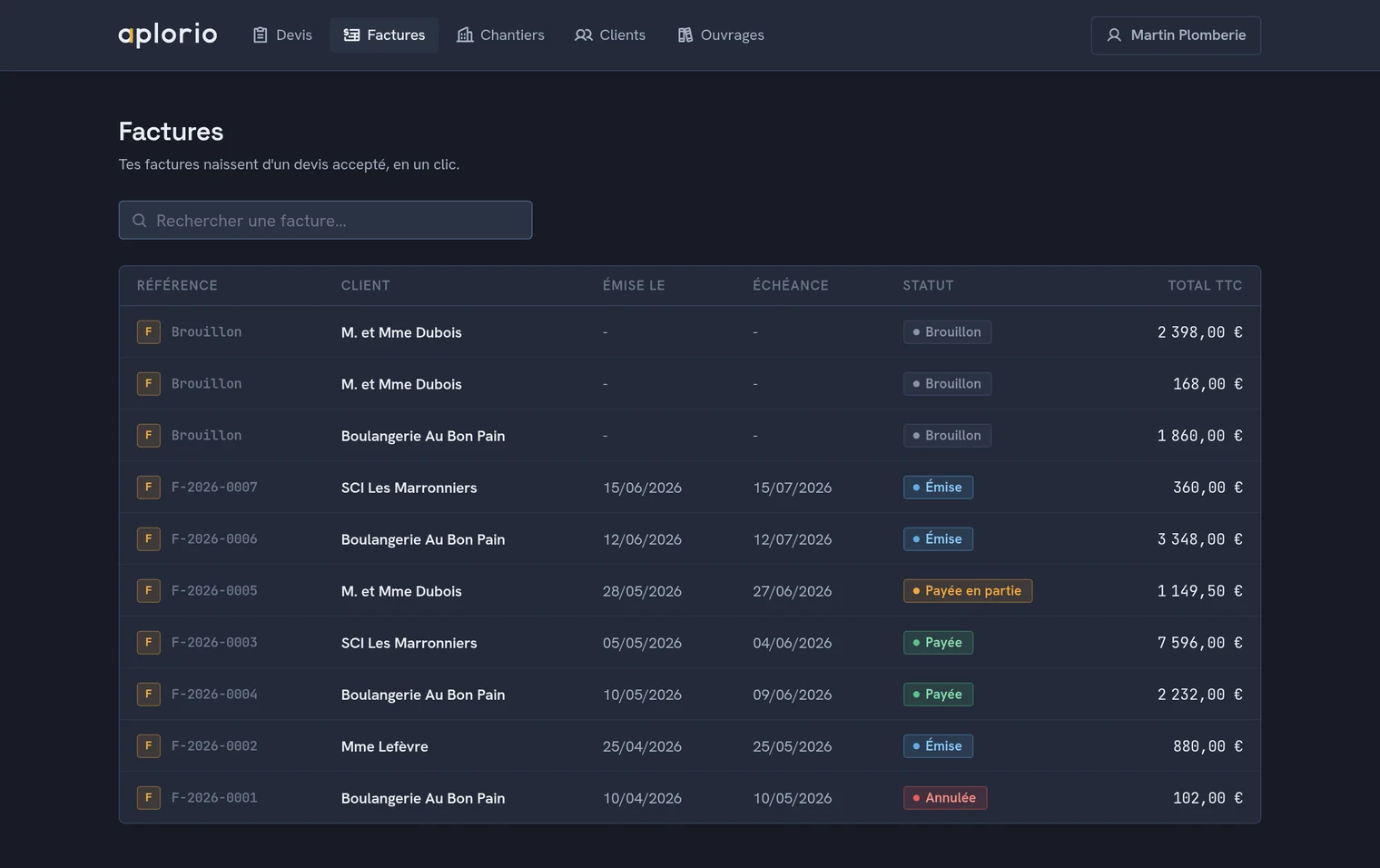Click the Ouvrages books icon

point(685,35)
